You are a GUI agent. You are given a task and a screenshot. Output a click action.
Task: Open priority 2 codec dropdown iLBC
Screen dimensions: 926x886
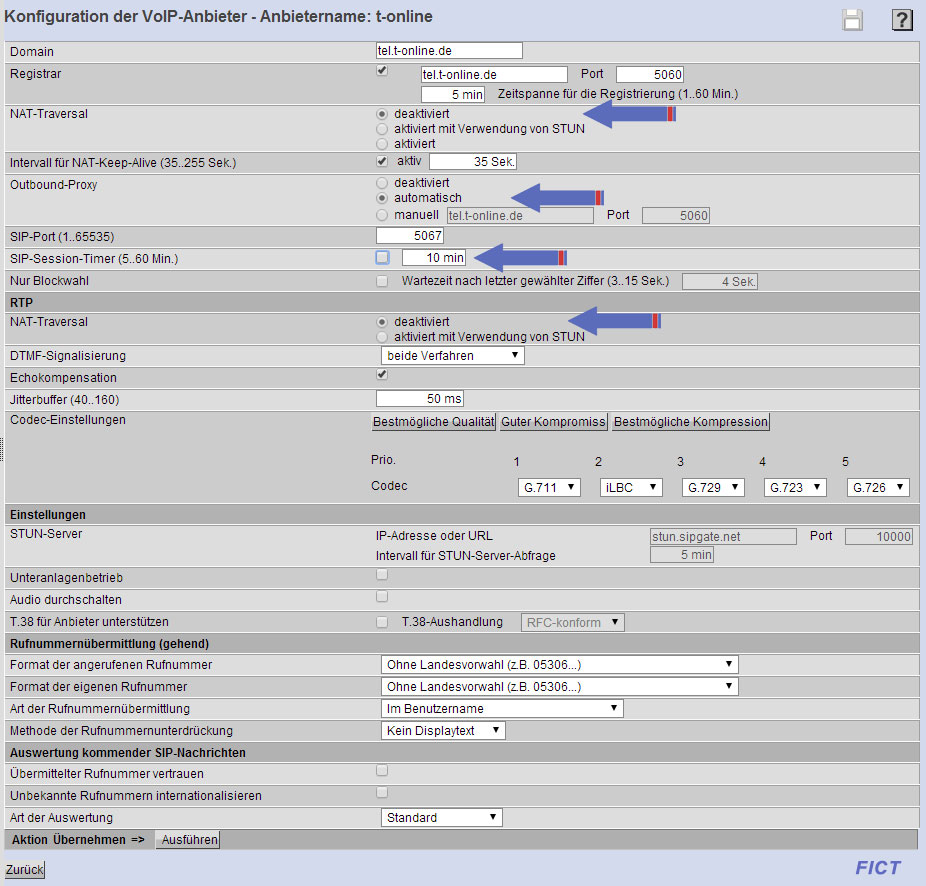coord(631,487)
